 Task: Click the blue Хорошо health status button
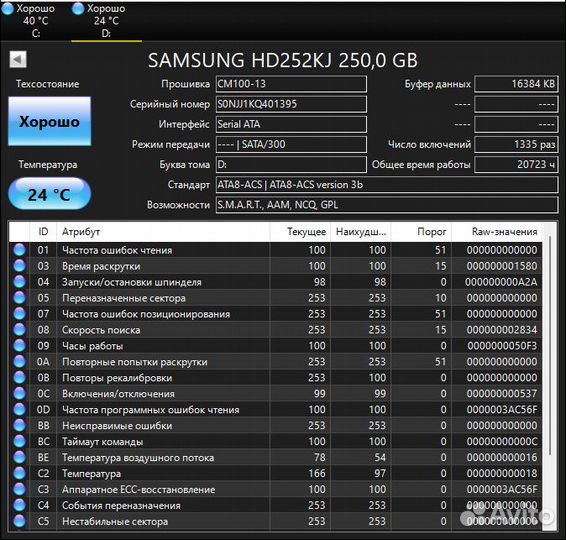49,121
